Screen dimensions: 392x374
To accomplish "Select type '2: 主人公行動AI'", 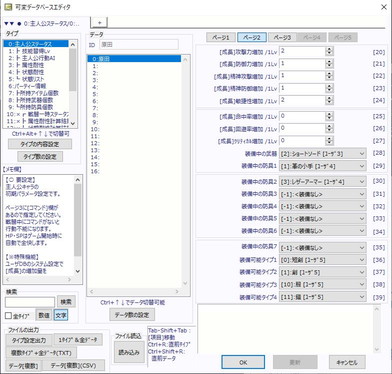I will pyautogui.click(x=36, y=58).
